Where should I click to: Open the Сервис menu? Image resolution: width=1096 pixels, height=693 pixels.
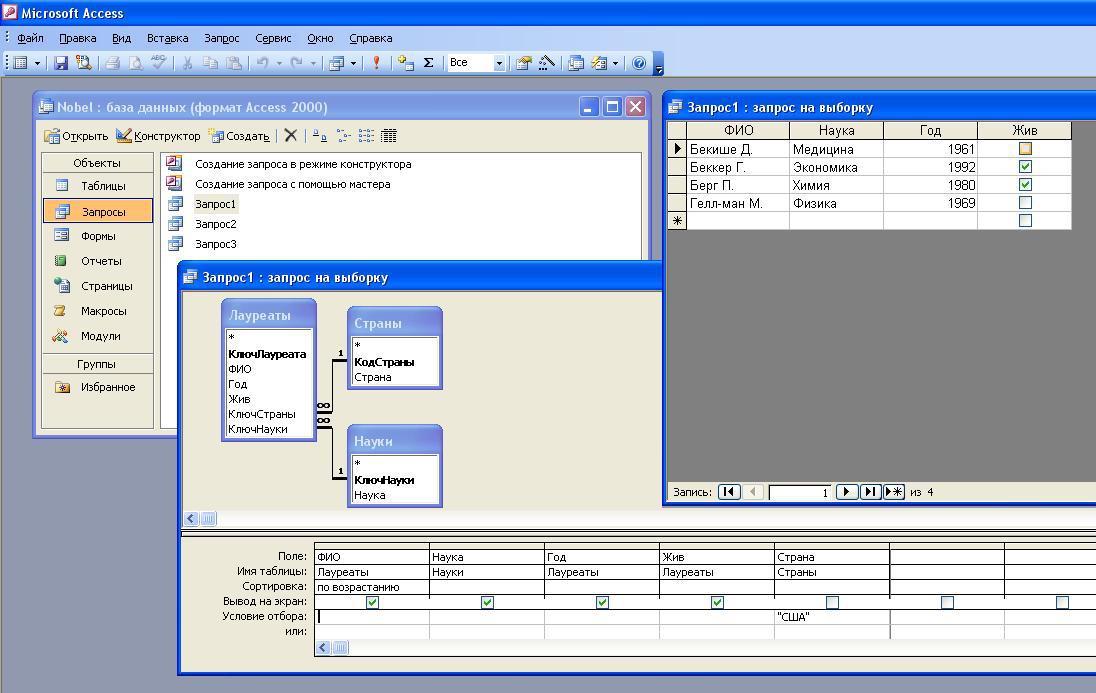pyautogui.click(x=273, y=38)
